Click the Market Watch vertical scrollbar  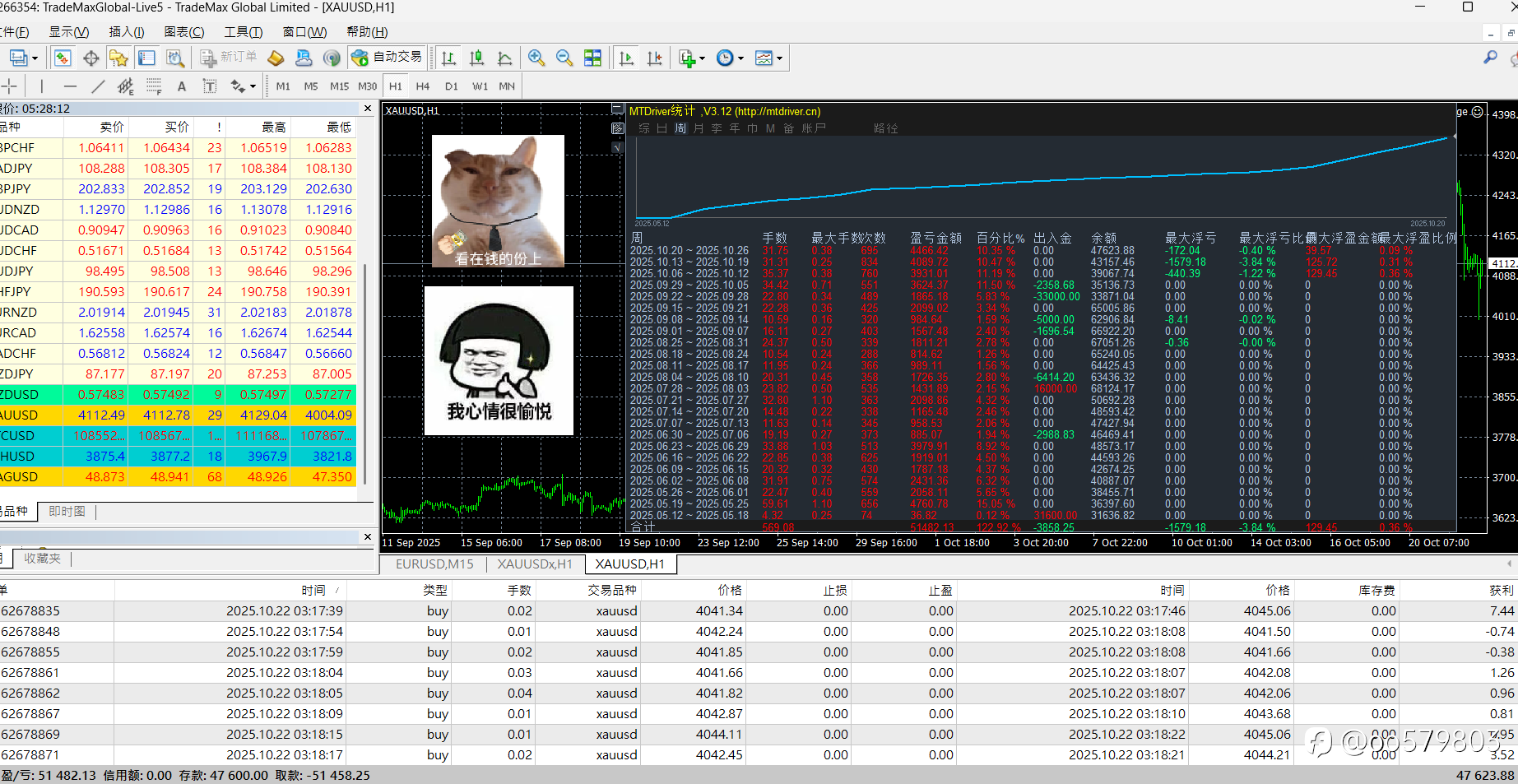(x=364, y=374)
